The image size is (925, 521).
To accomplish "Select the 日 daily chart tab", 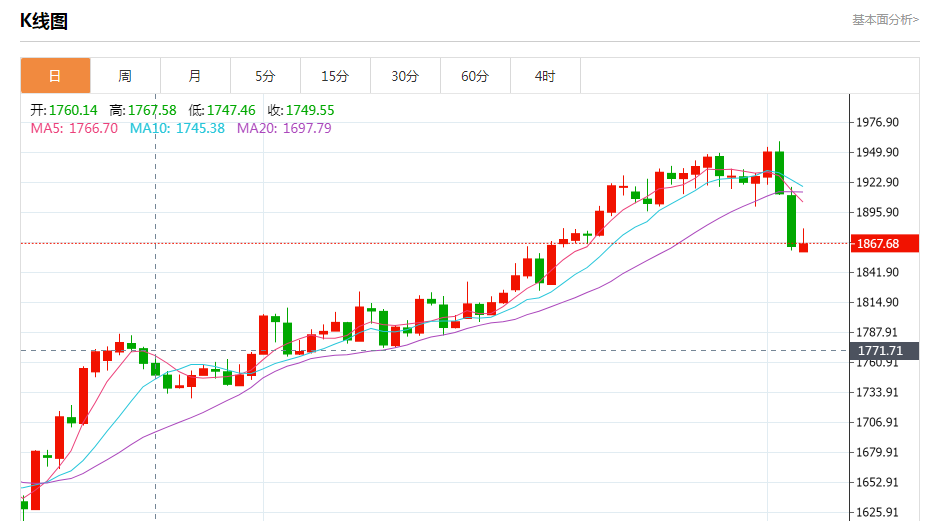I will pyautogui.click(x=55, y=76).
